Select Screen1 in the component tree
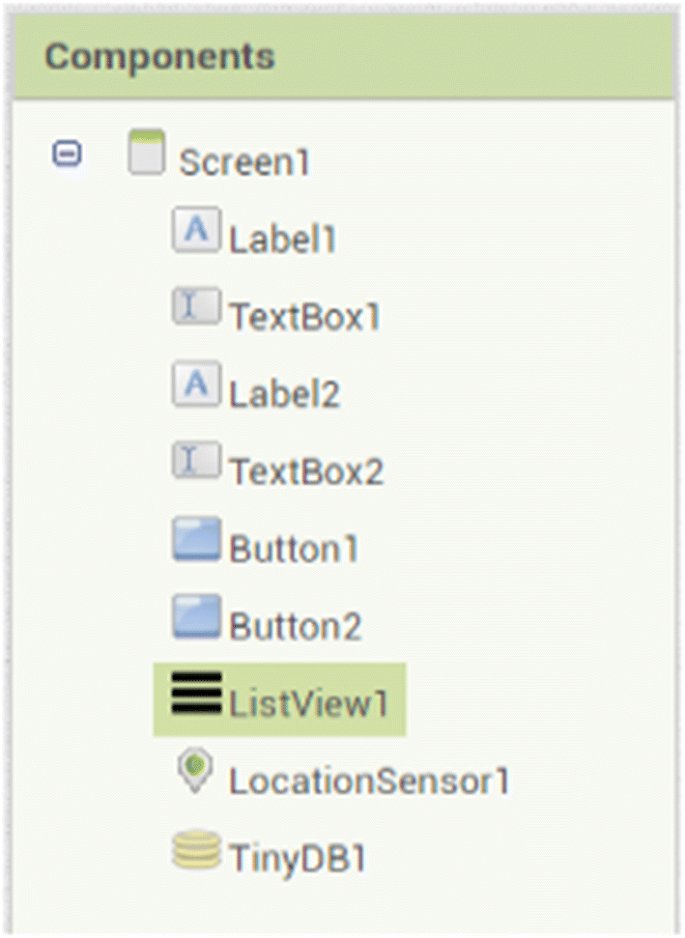This screenshot has height=938, width=685. coord(245,163)
